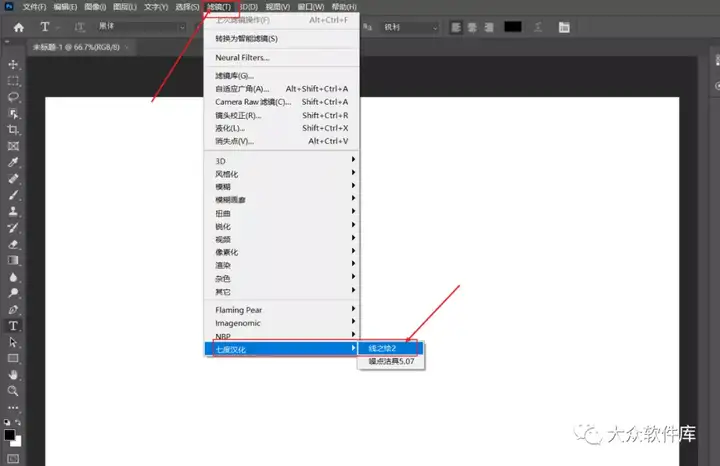This screenshot has width=720, height=466.
Task: Click the Home icon in options bar
Action: [18, 28]
